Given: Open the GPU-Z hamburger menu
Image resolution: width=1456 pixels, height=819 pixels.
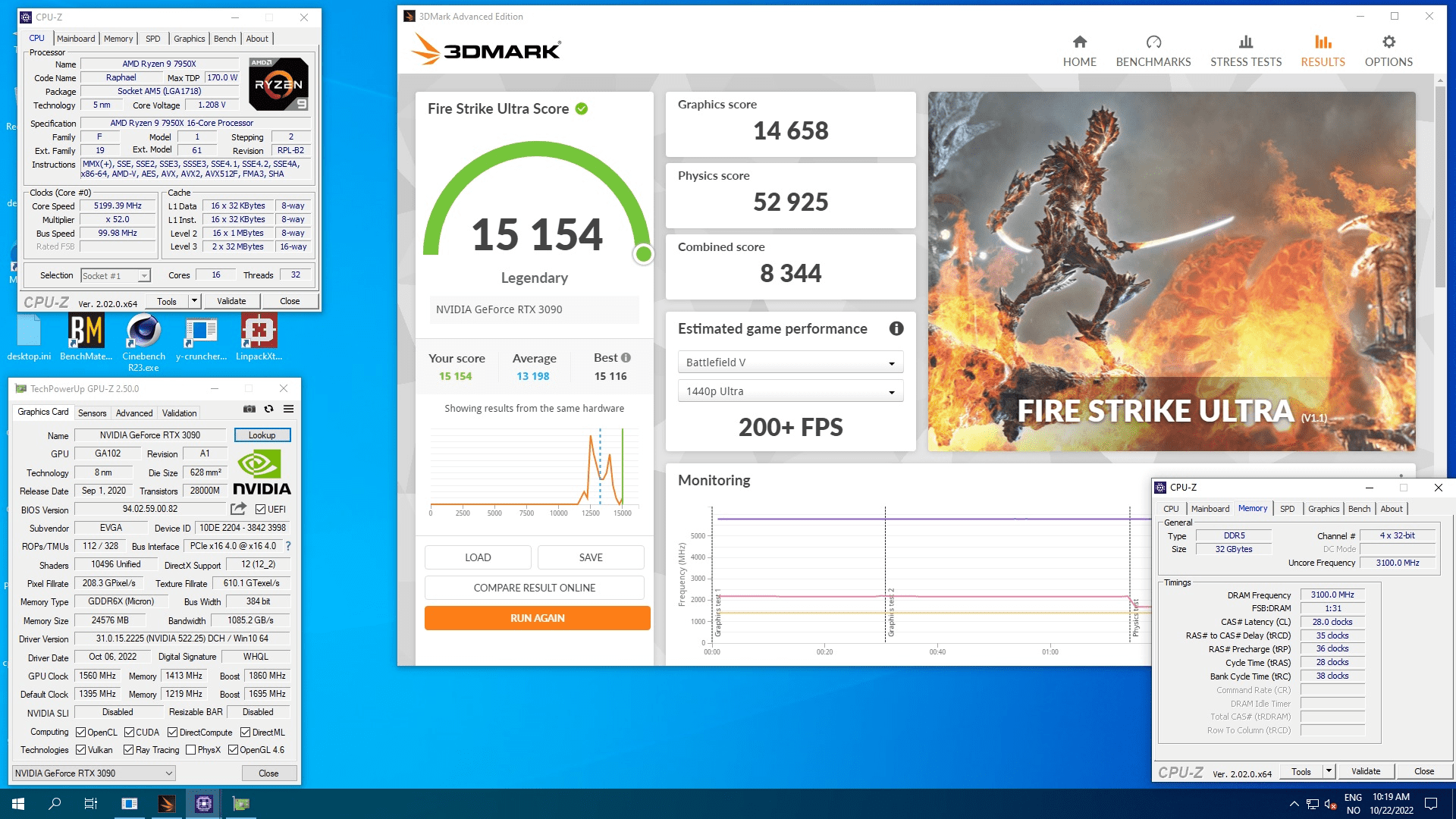Looking at the screenshot, I should (289, 409).
